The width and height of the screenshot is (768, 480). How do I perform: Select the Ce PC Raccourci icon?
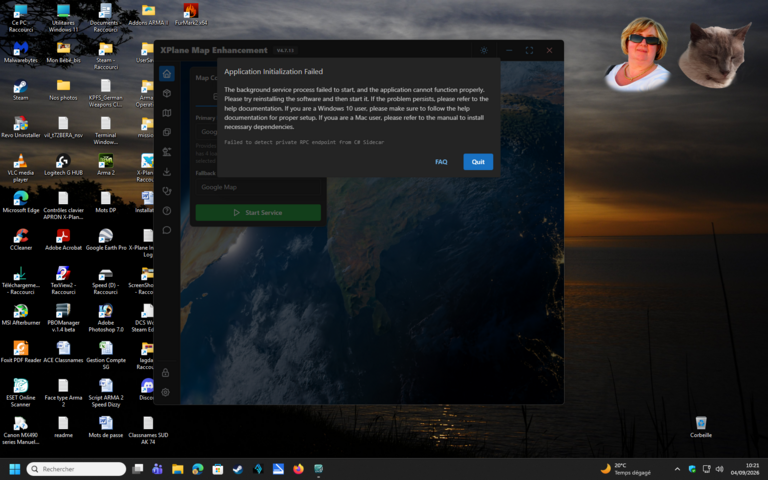[21, 18]
